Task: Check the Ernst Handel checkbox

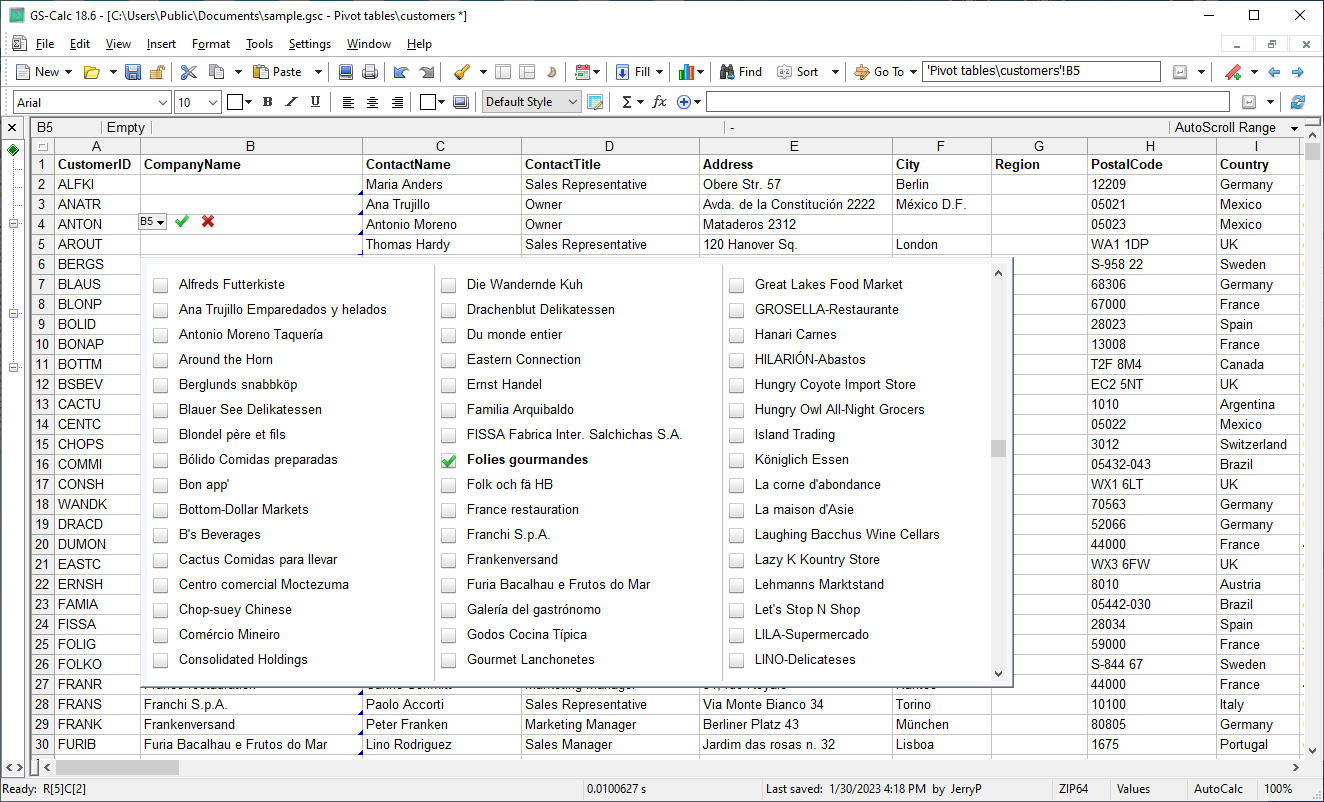Action: pyautogui.click(x=448, y=385)
